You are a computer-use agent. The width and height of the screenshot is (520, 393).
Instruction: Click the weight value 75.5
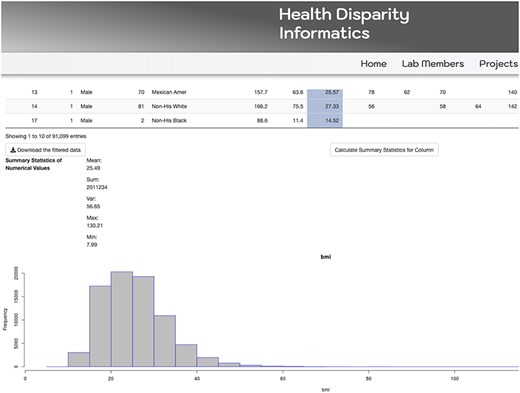298,106
